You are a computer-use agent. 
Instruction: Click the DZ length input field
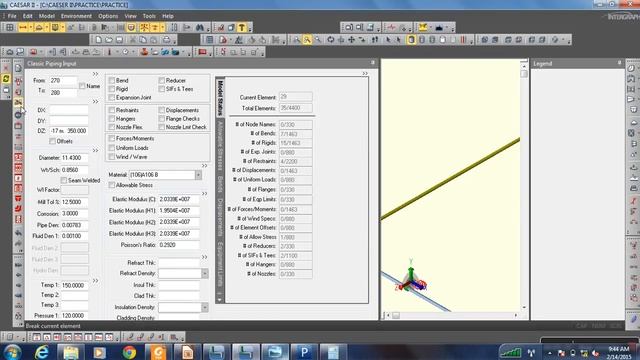click(69, 131)
